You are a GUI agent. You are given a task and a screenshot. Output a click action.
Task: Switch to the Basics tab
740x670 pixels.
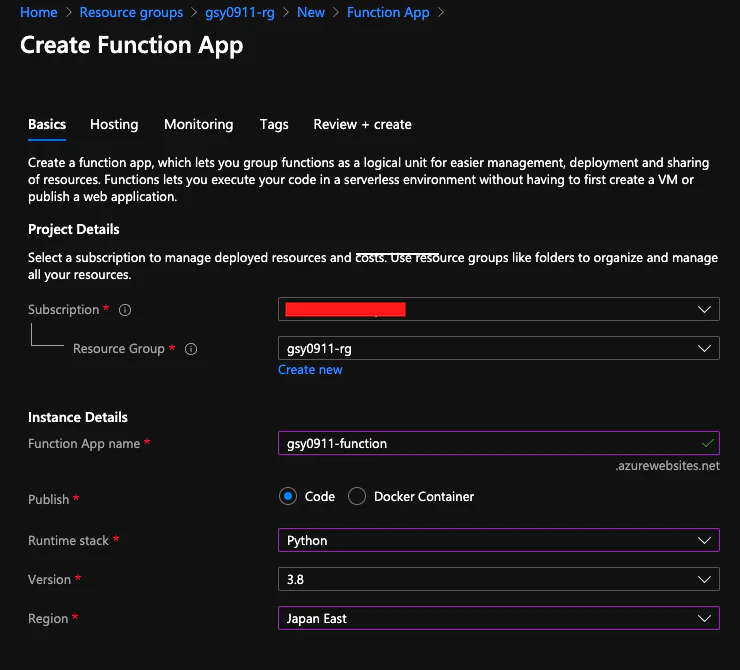(47, 125)
